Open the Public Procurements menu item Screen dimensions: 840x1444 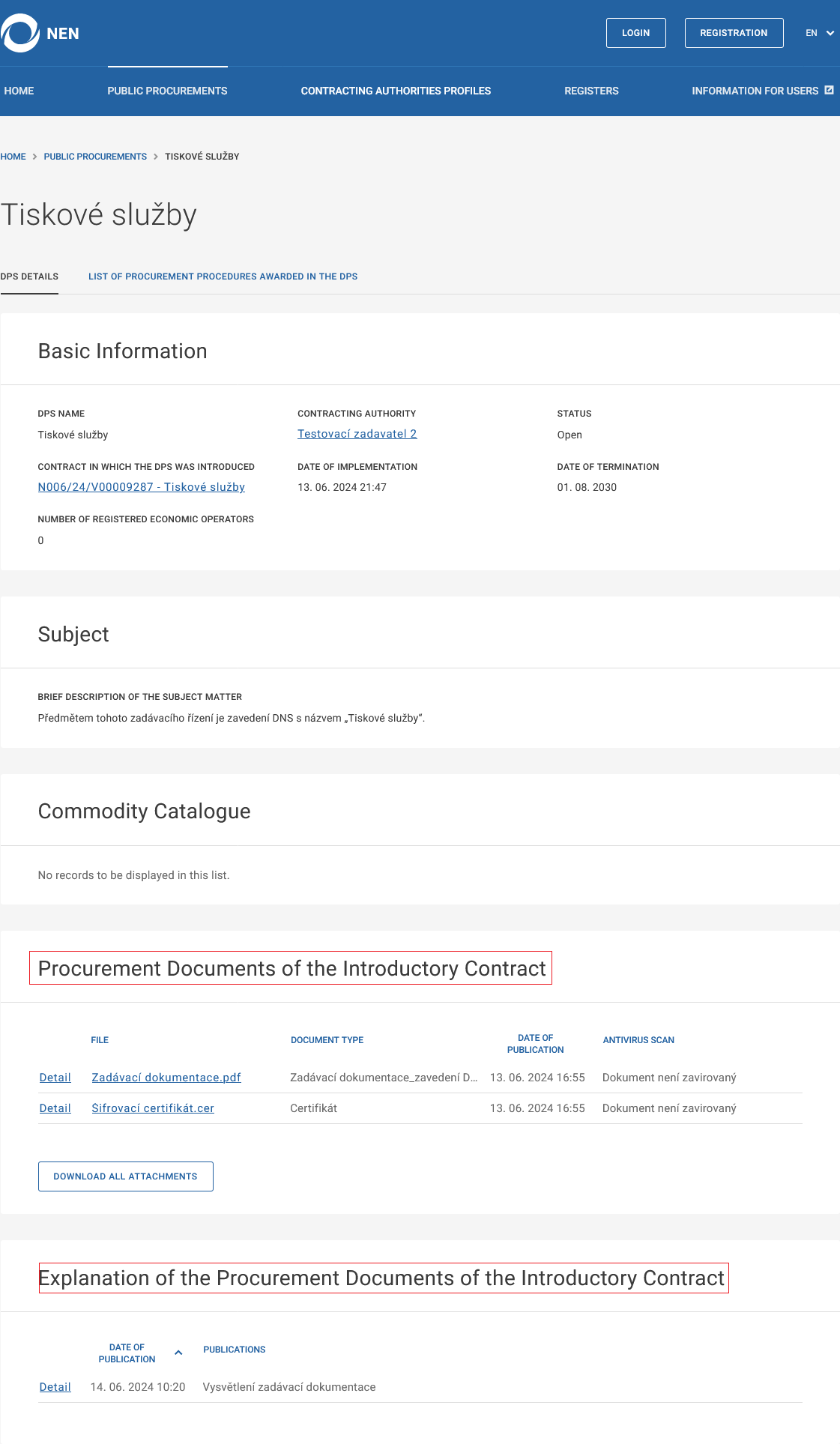pos(167,91)
